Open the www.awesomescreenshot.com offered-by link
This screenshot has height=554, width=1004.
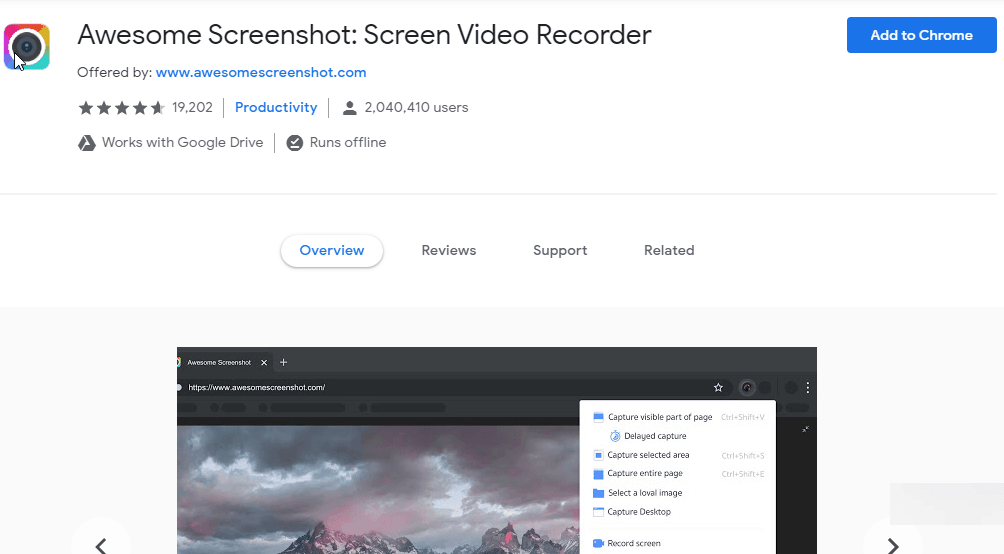[x=261, y=72]
